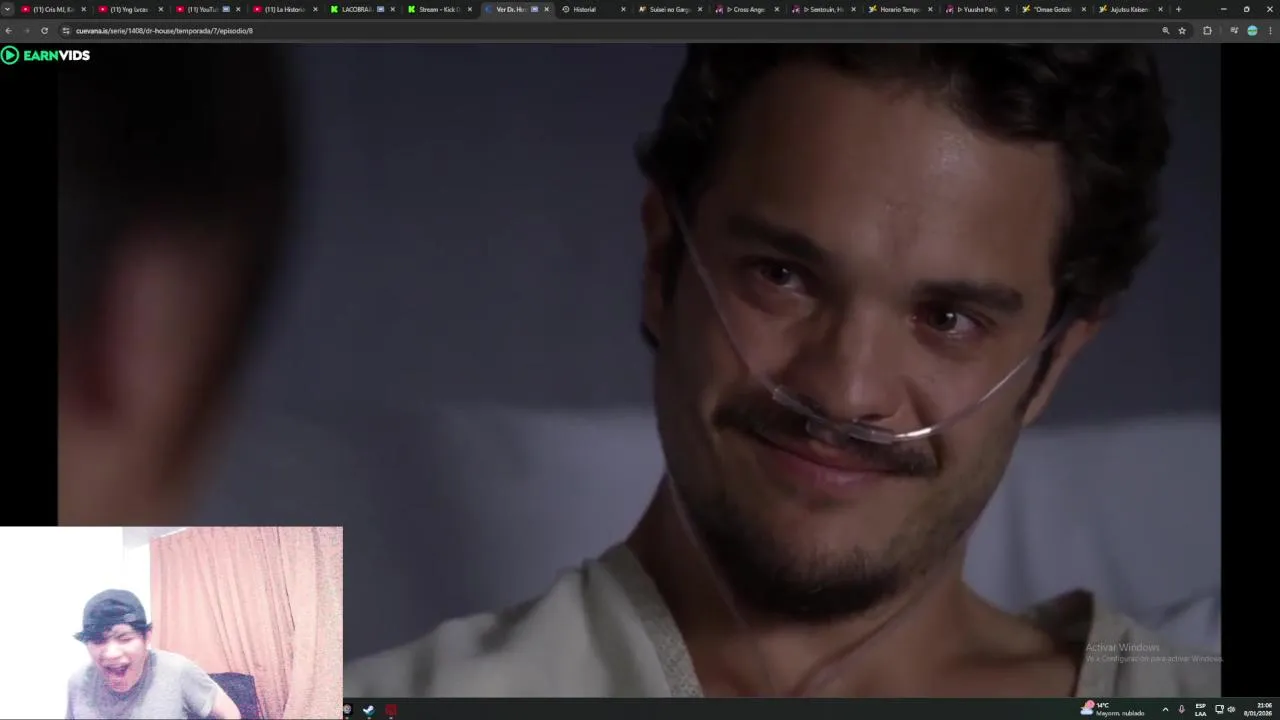Close the Cross Ange tab

[x=776, y=9]
